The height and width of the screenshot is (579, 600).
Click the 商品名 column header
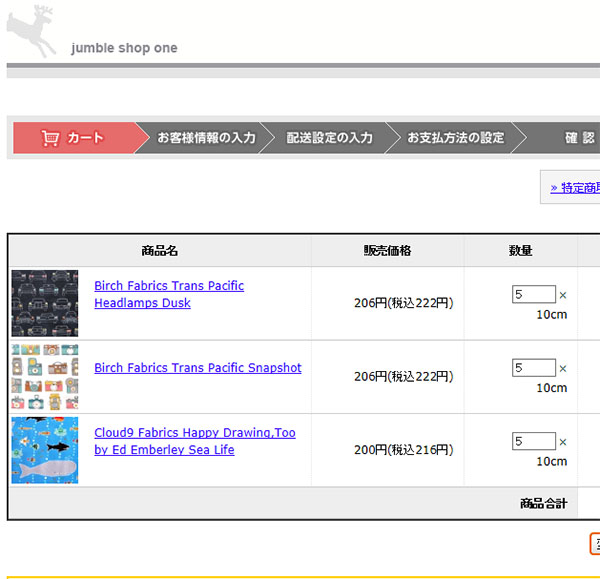160,251
